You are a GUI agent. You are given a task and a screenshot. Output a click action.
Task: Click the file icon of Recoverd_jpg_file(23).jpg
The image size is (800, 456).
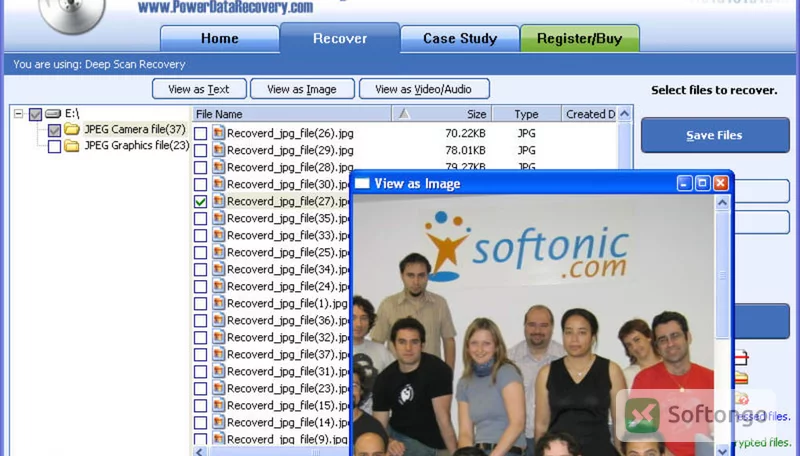(x=218, y=388)
